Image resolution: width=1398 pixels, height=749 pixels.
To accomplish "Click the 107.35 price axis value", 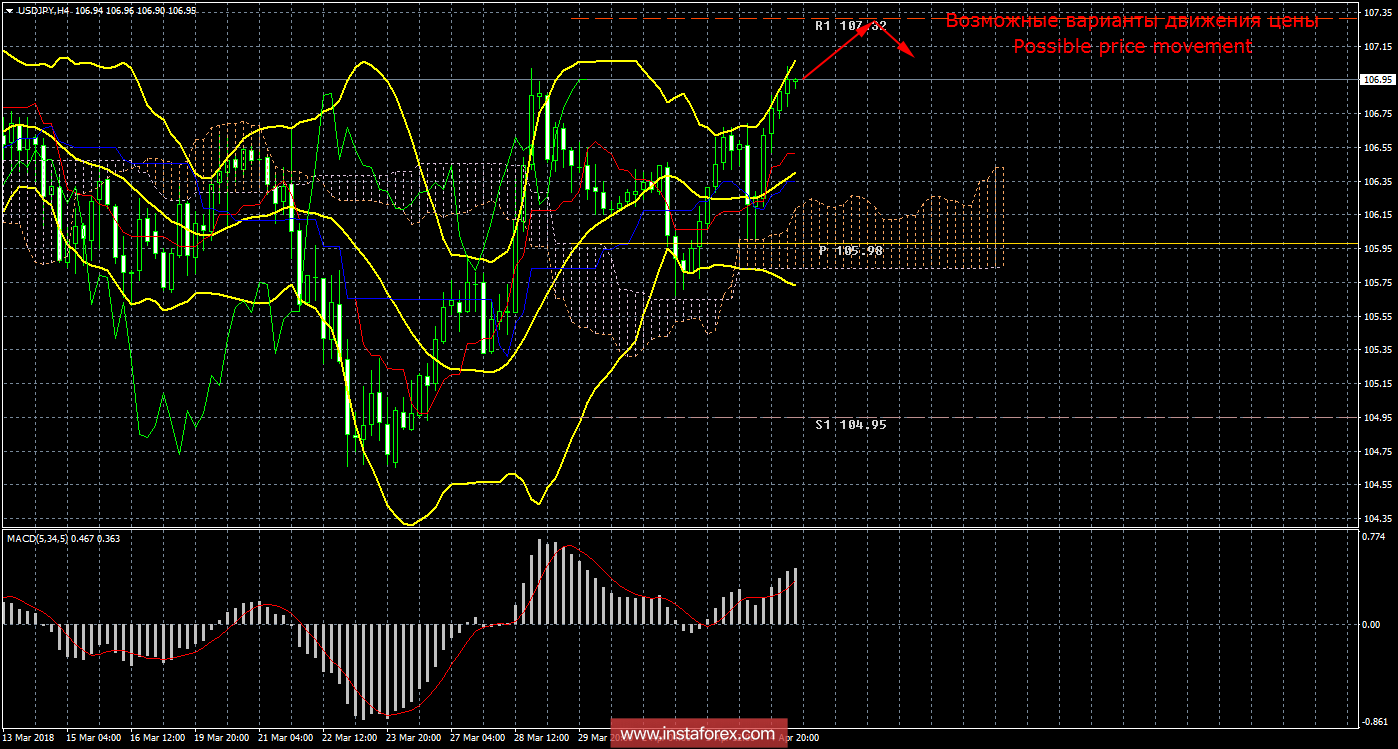I will tap(1377, 13).
